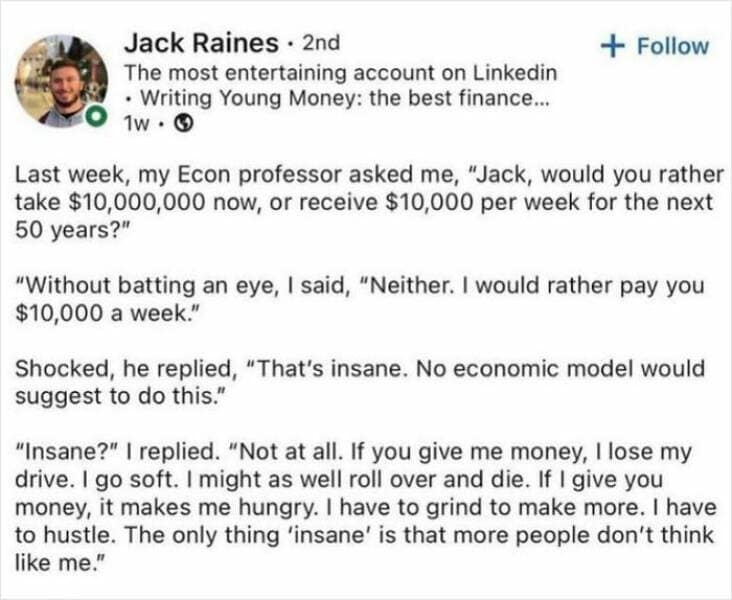This screenshot has width=732, height=600.
Task: Click the "50 years?" line of the post
Action: click(x=64, y=227)
